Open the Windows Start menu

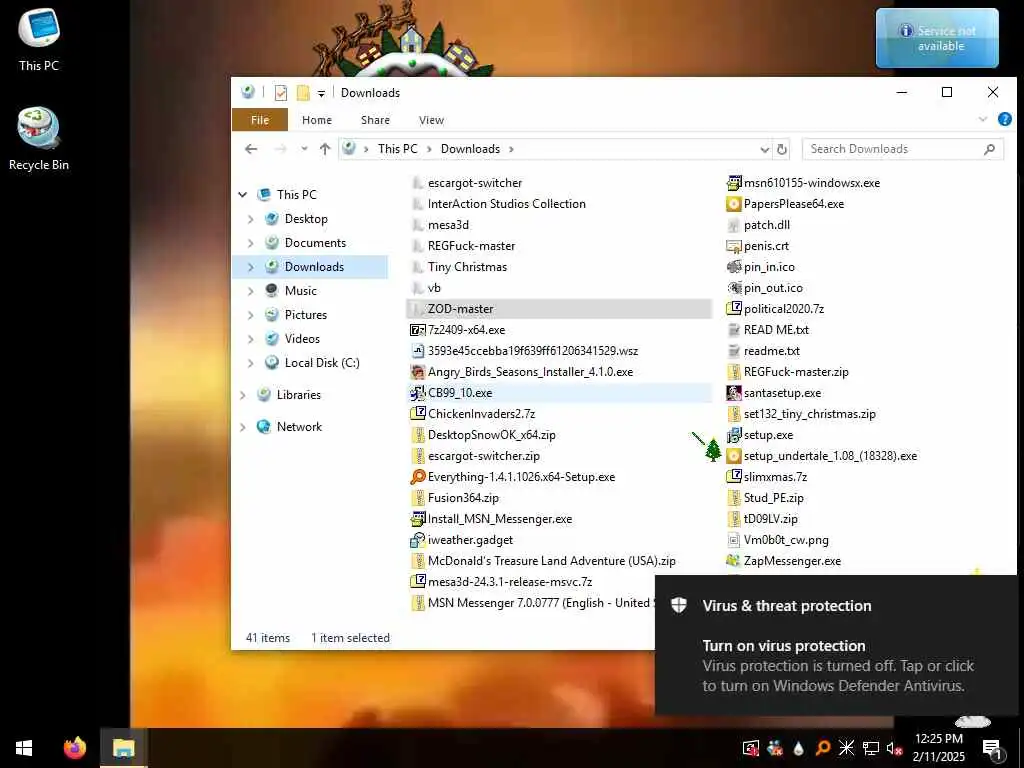(x=24, y=748)
